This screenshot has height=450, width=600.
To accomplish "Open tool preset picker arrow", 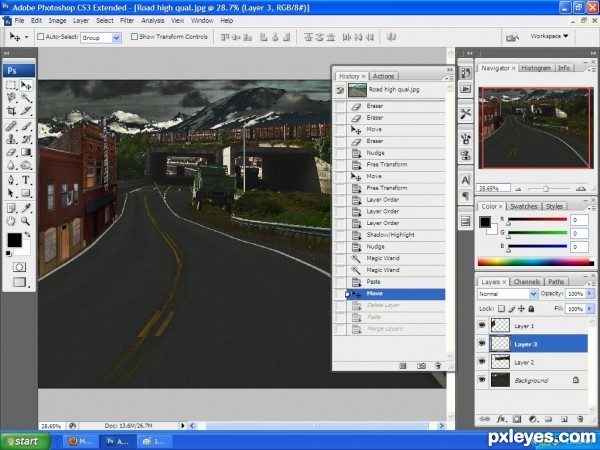I will coord(26,37).
